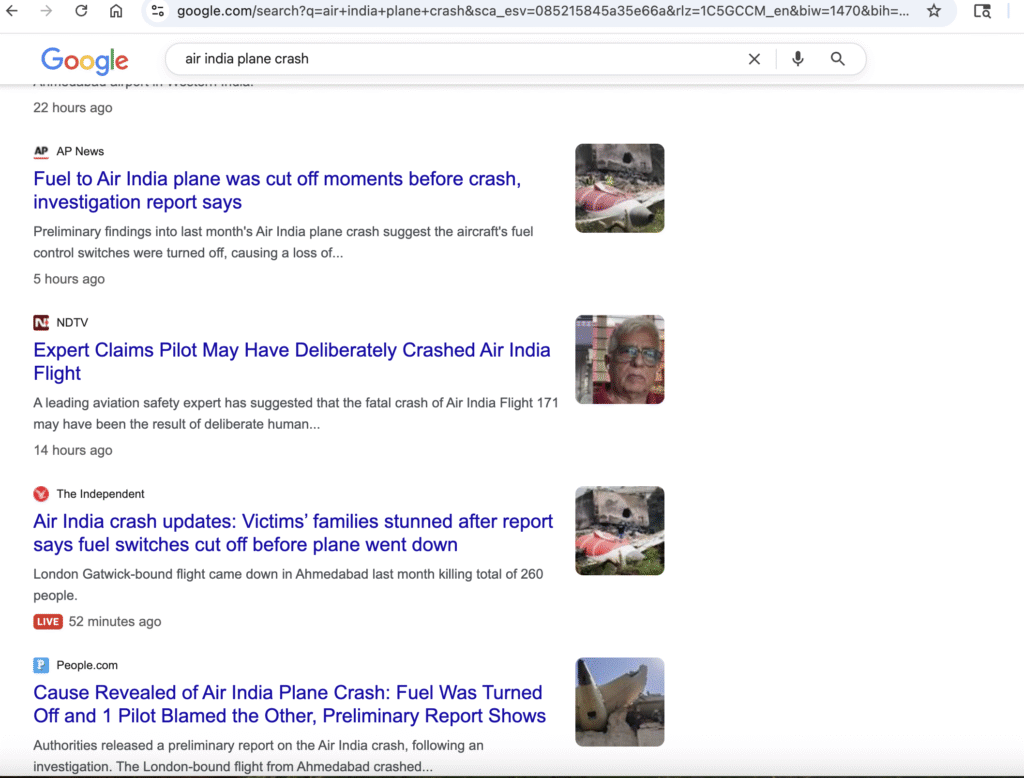Open the AP News wreckage thumbnail
Screen dimensions: 1024x778
pyautogui.click(x=620, y=188)
